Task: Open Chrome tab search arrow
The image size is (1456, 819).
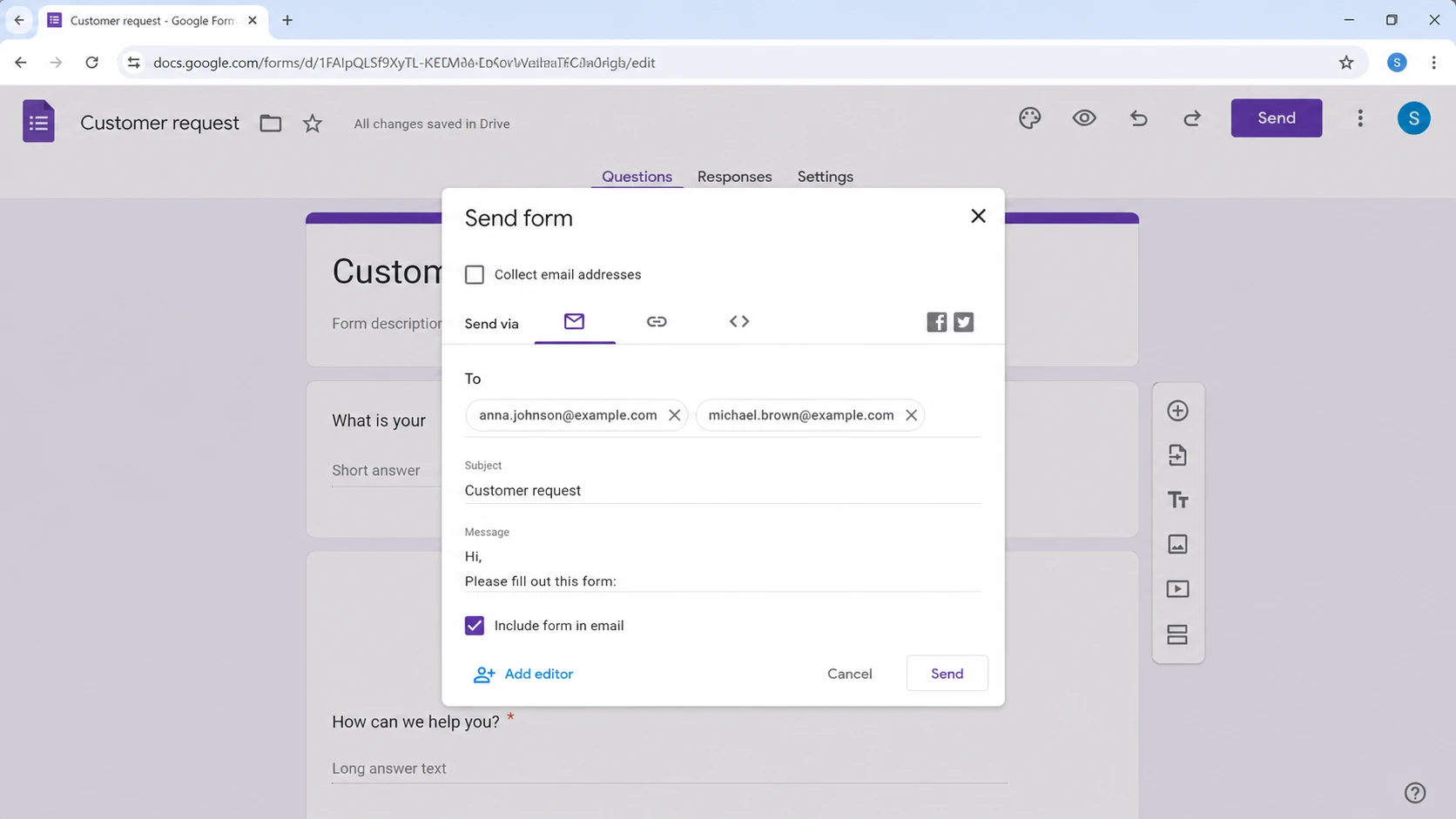Action: pos(19,20)
